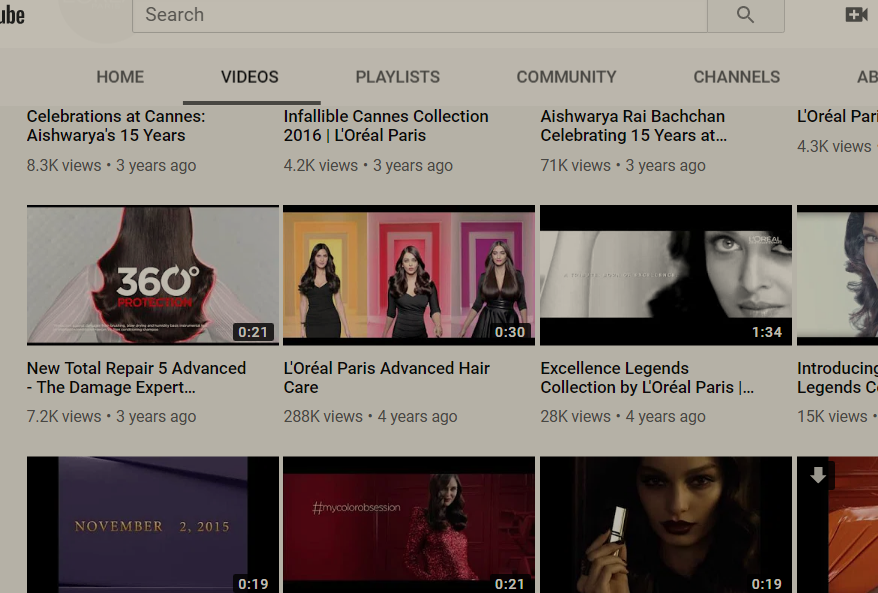Click the search magnifier button
Image resolution: width=878 pixels, height=593 pixels.
pyautogui.click(x=745, y=15)
